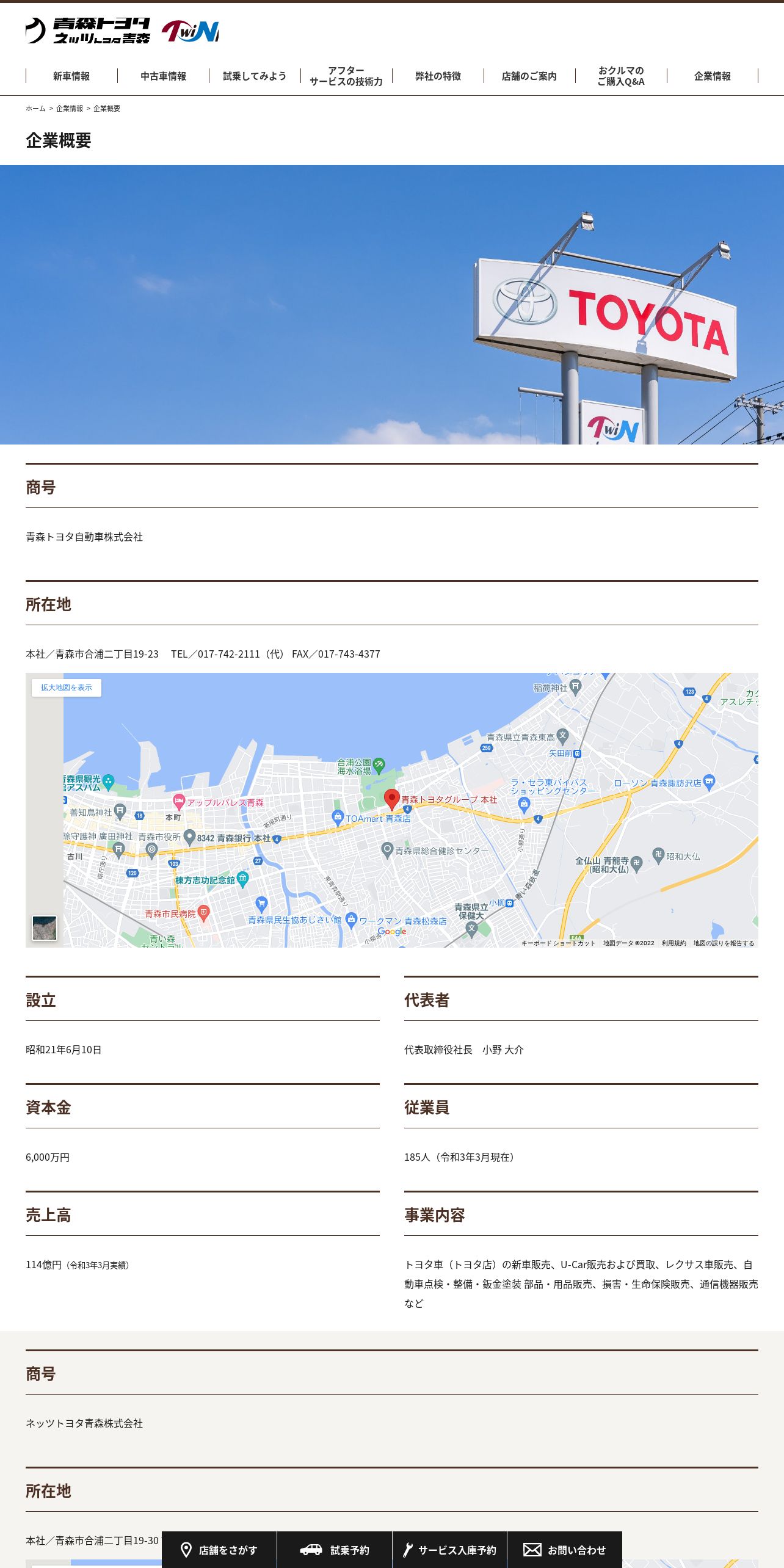This screenshot has height=1568, width=784.
Task: Open アフターサービスの技術力 menu item
Action: (x=346, y=76)
